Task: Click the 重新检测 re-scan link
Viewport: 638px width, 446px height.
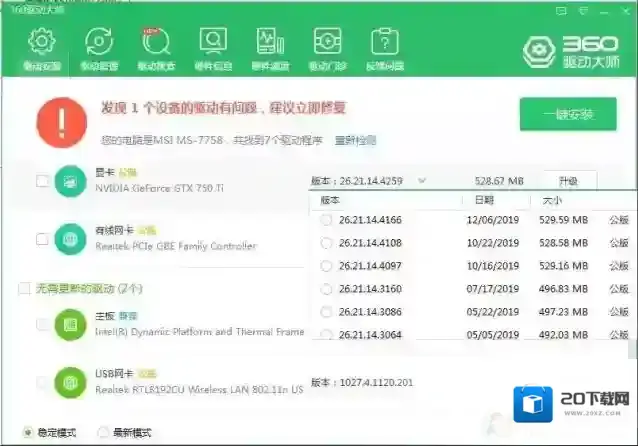Action: click(x=356, y=140)
